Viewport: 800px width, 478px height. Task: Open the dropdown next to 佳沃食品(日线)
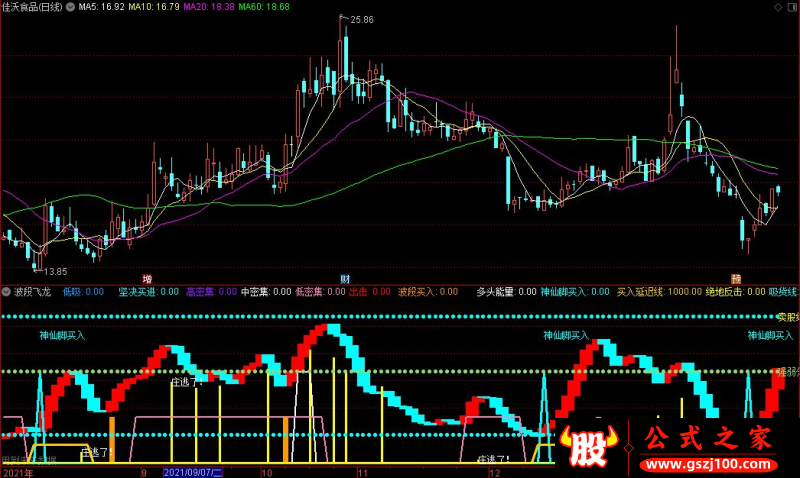pyautogui.click(x=70, y=7)
